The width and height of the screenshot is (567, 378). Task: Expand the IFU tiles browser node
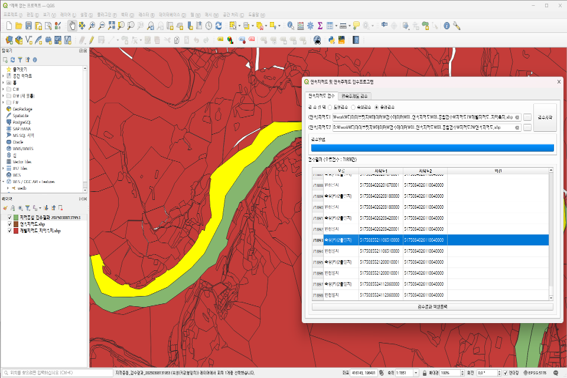click(3, 168)
